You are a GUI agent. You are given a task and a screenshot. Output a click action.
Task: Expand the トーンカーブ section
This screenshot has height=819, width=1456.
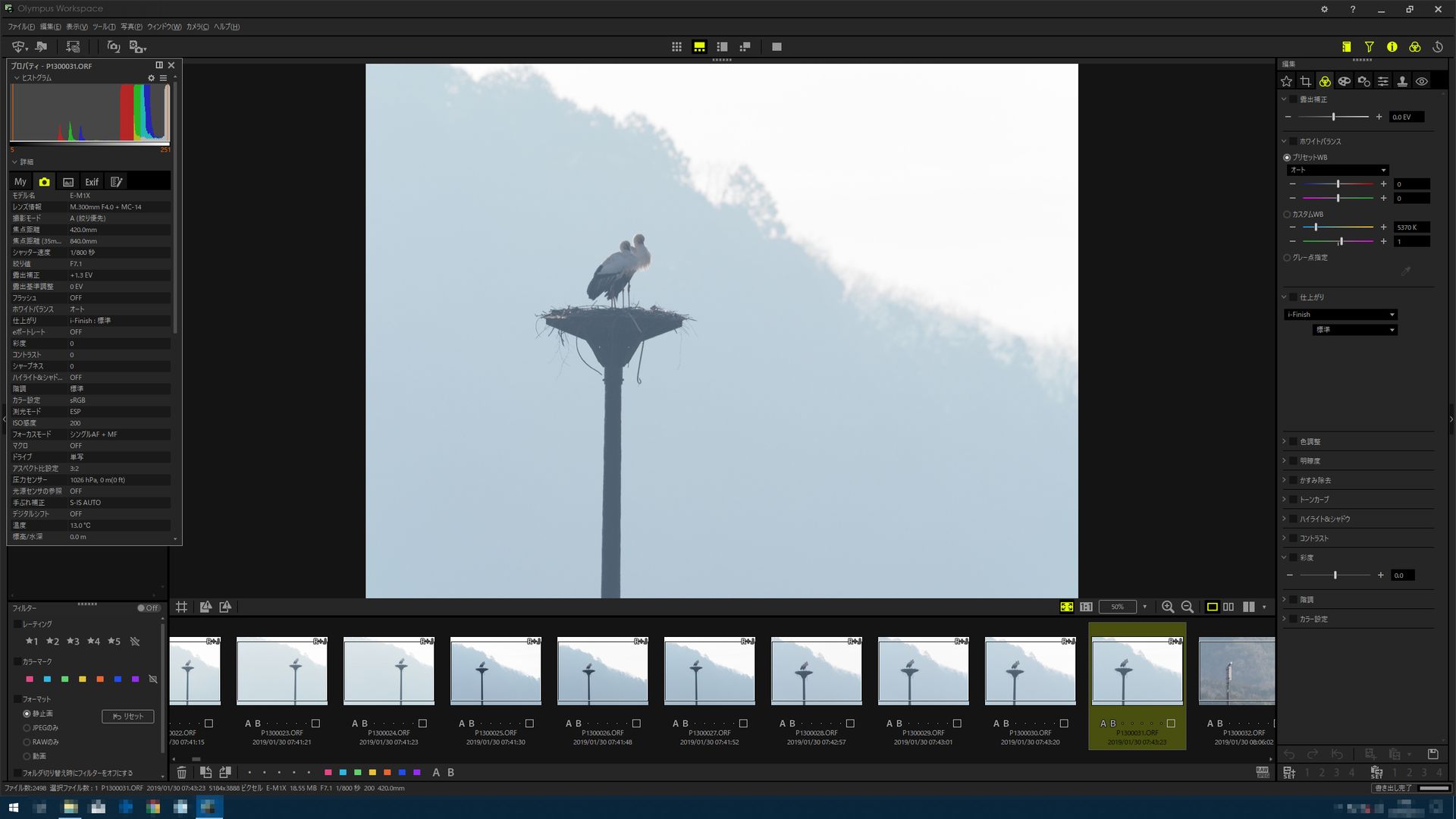(1284, 500)
